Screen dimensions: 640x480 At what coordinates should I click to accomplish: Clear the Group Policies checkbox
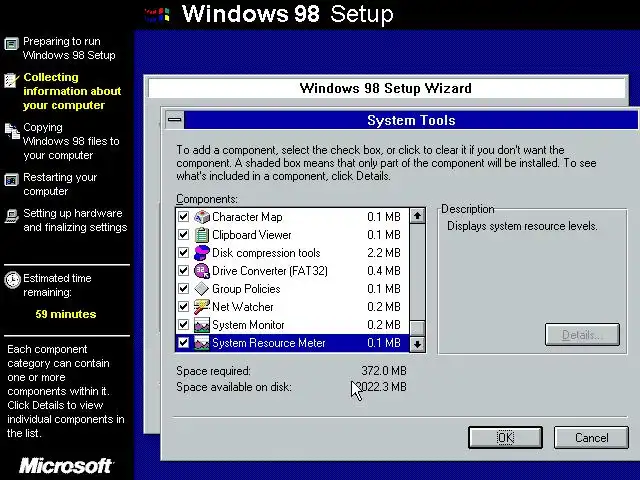coord(184,289)
